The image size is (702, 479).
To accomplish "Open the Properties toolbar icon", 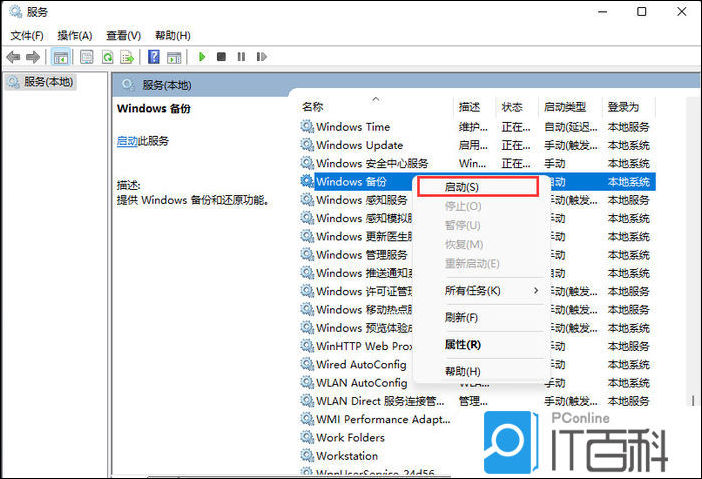I will [86, 57].
